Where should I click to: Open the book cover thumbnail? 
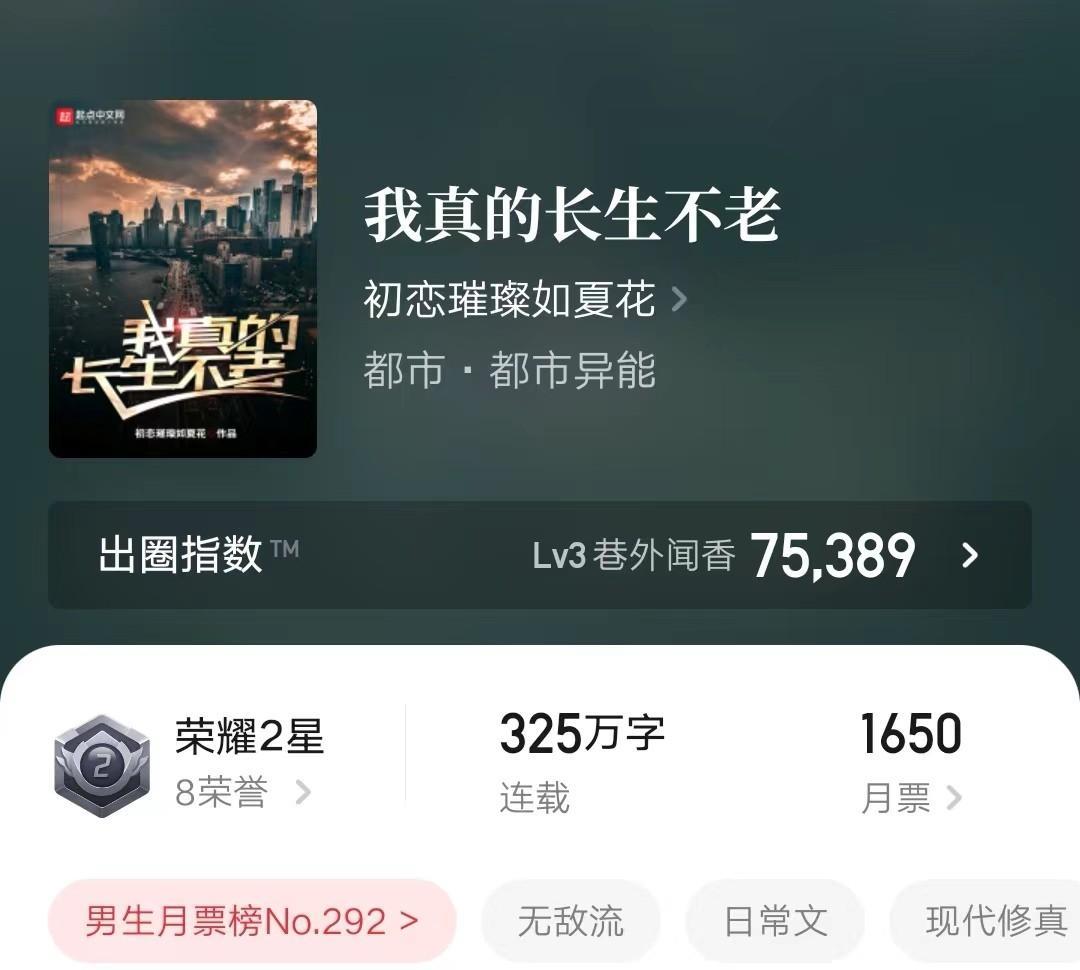pos(183,279)
